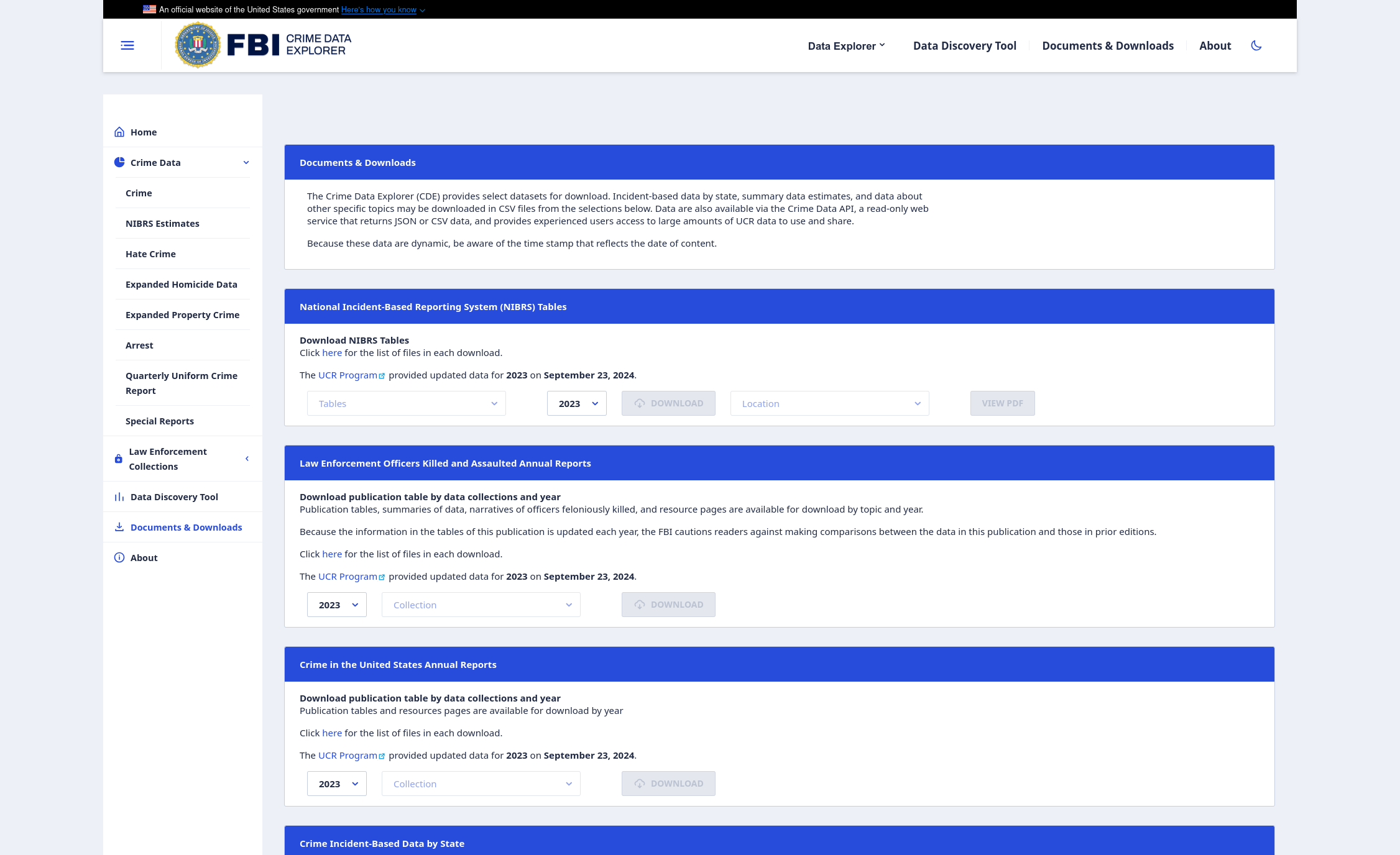Click the Law Enforcement Collections lock icon
The width and height of the screenshot is (1400, 855).
pyautogui.click(x=119, y=459)
